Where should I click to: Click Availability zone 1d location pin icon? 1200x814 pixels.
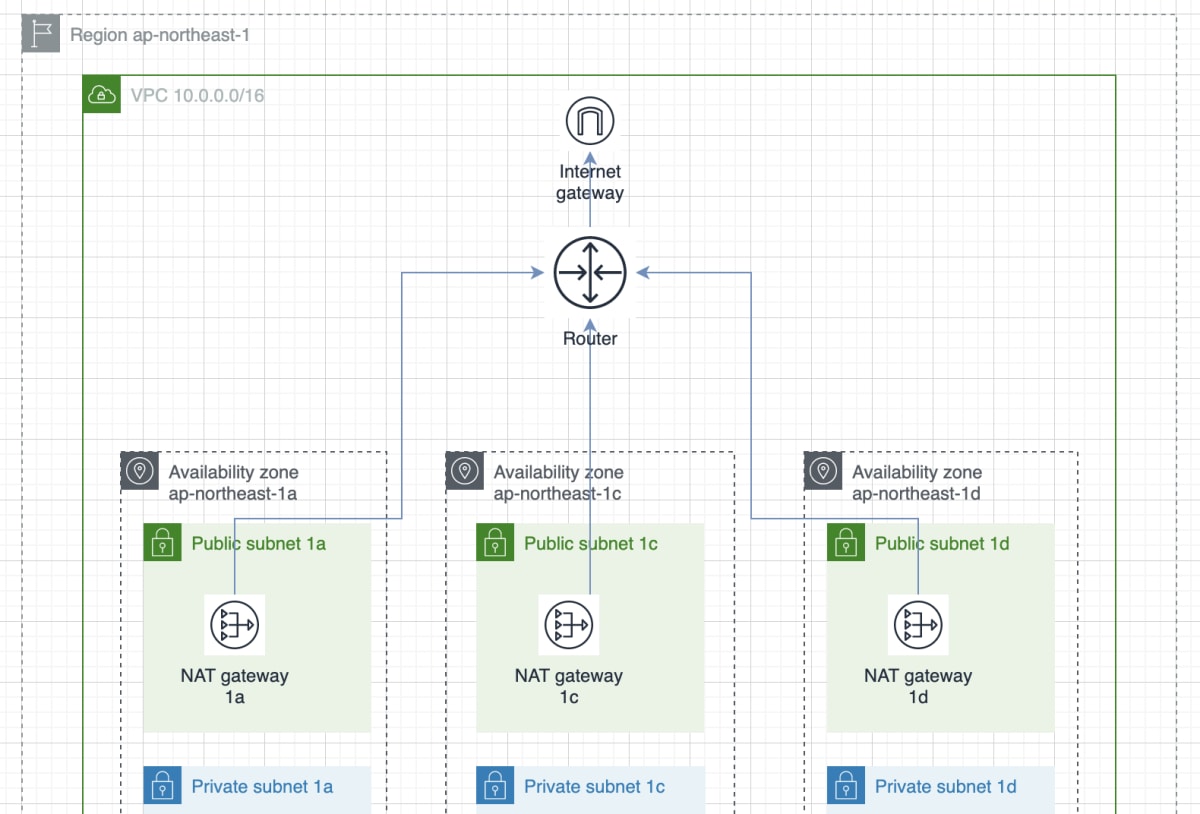[x=823, y=470]
